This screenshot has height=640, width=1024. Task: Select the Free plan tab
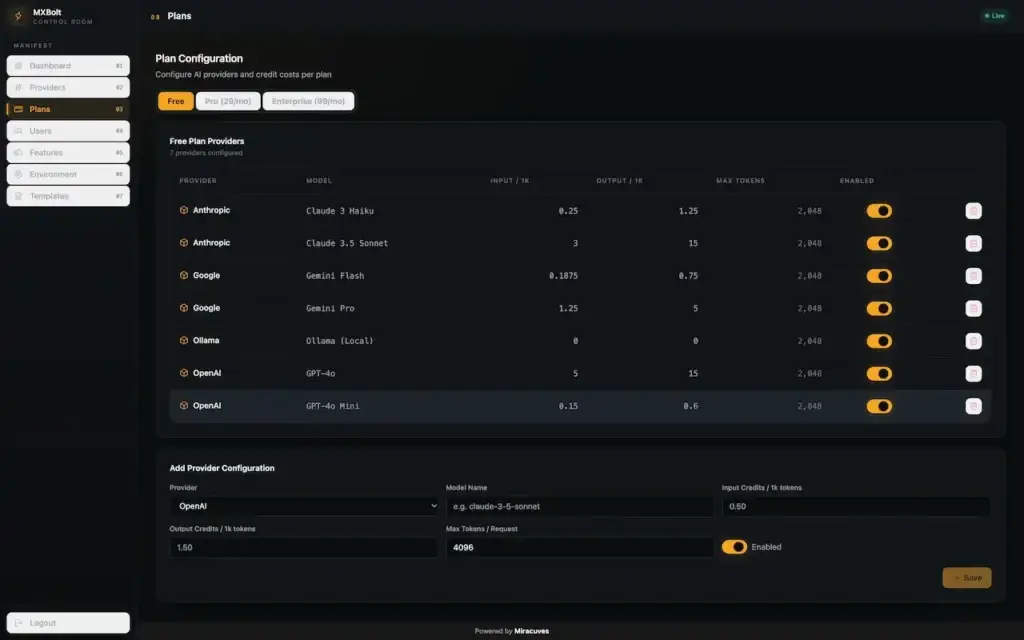coord(176,101)
